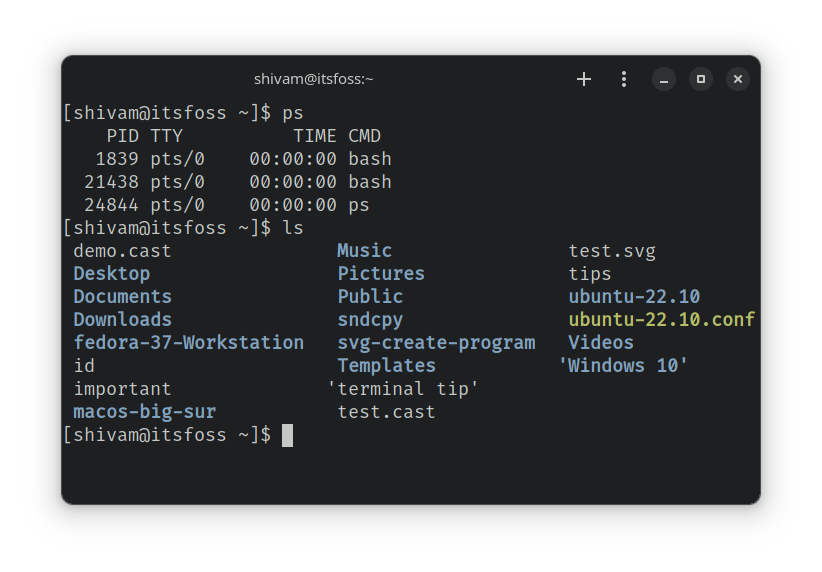Viewport: 822px width, 572px height.
Task: Click the Pictures folder name
Action: pos(381,273)
